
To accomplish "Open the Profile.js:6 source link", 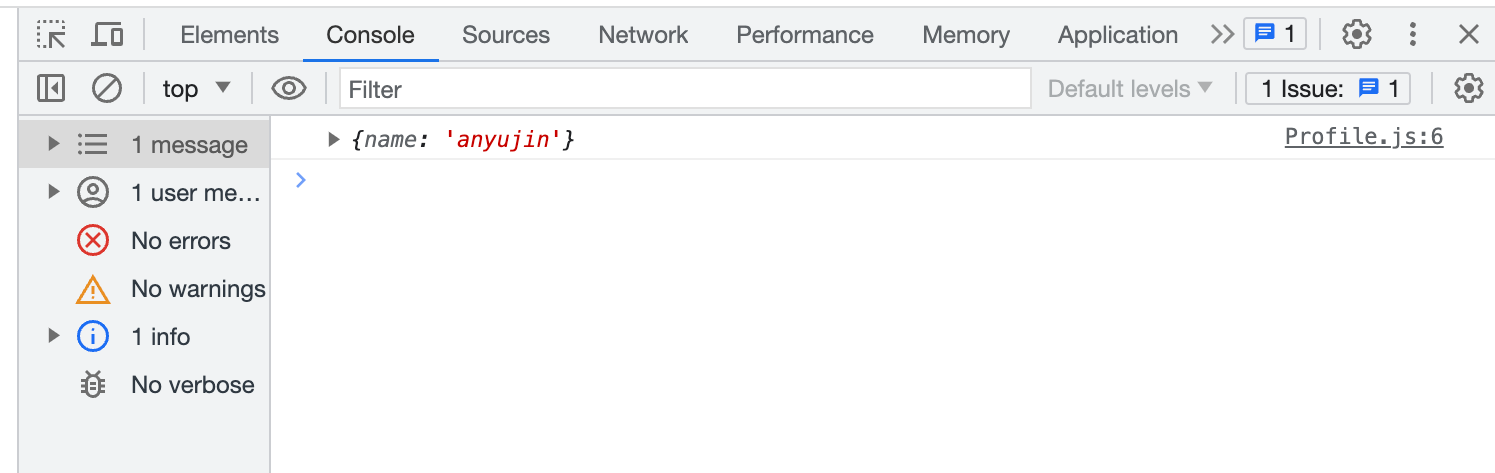I will click(1364, 137).
